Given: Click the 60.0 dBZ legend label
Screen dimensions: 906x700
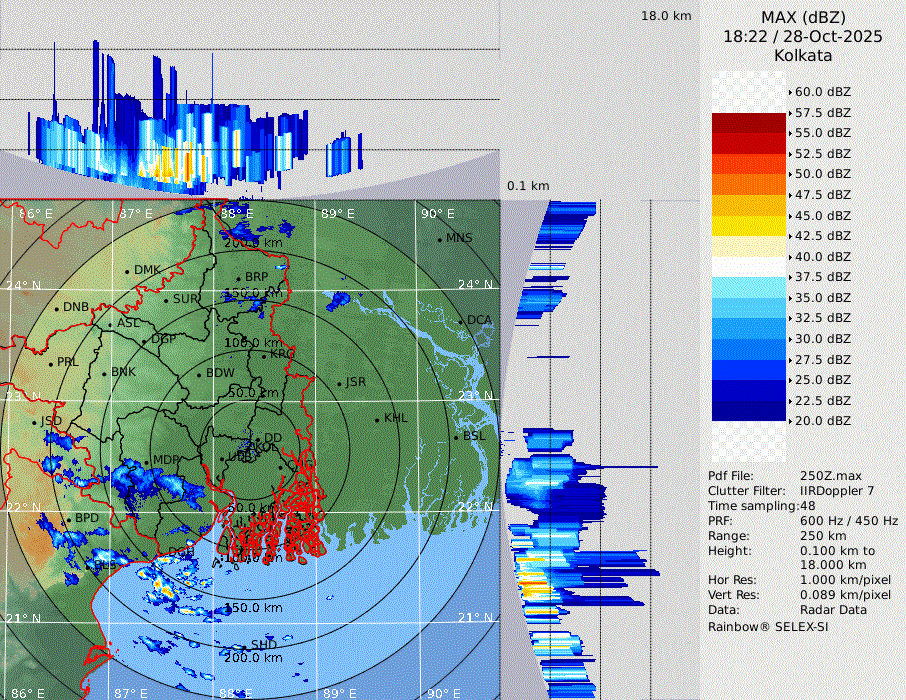Looking at the screenshot, I should 822,91.
